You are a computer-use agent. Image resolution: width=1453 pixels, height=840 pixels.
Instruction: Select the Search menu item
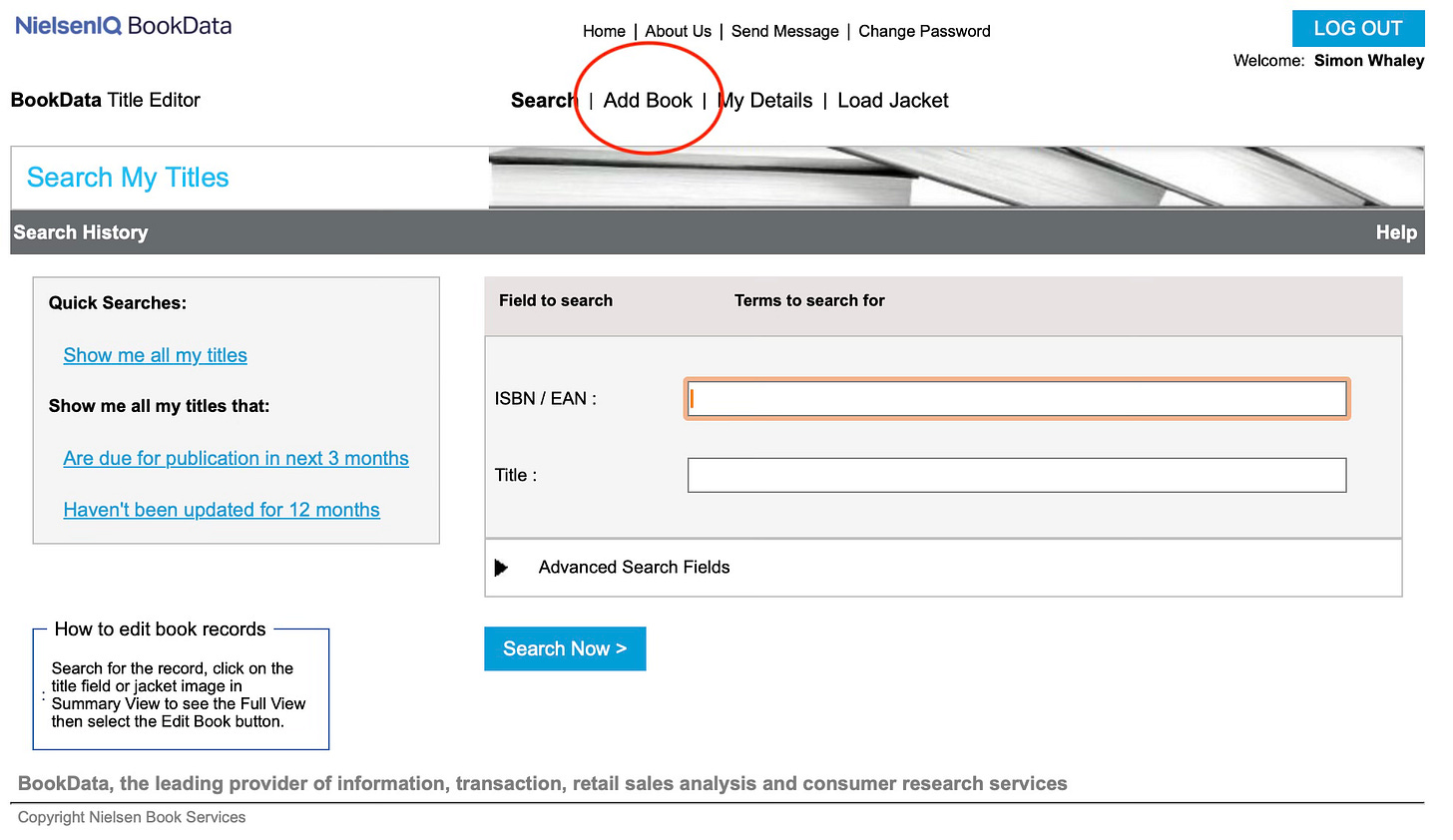click(x=544, y=101)
